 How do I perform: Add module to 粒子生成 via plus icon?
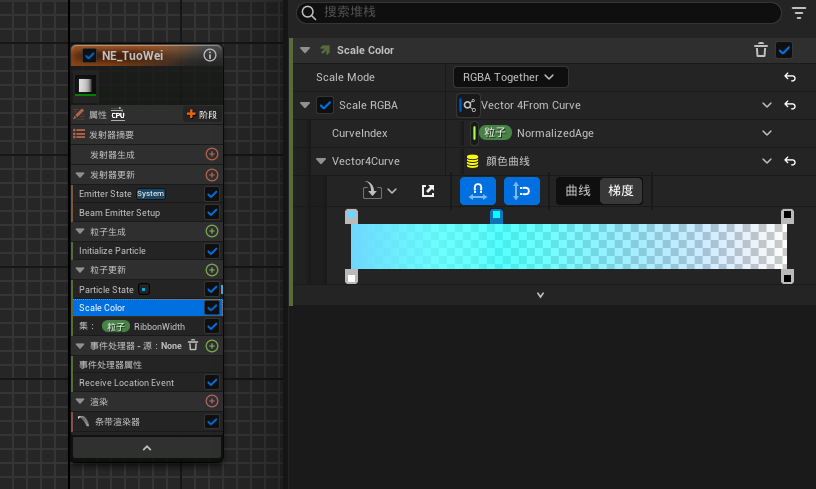point(212,231)
